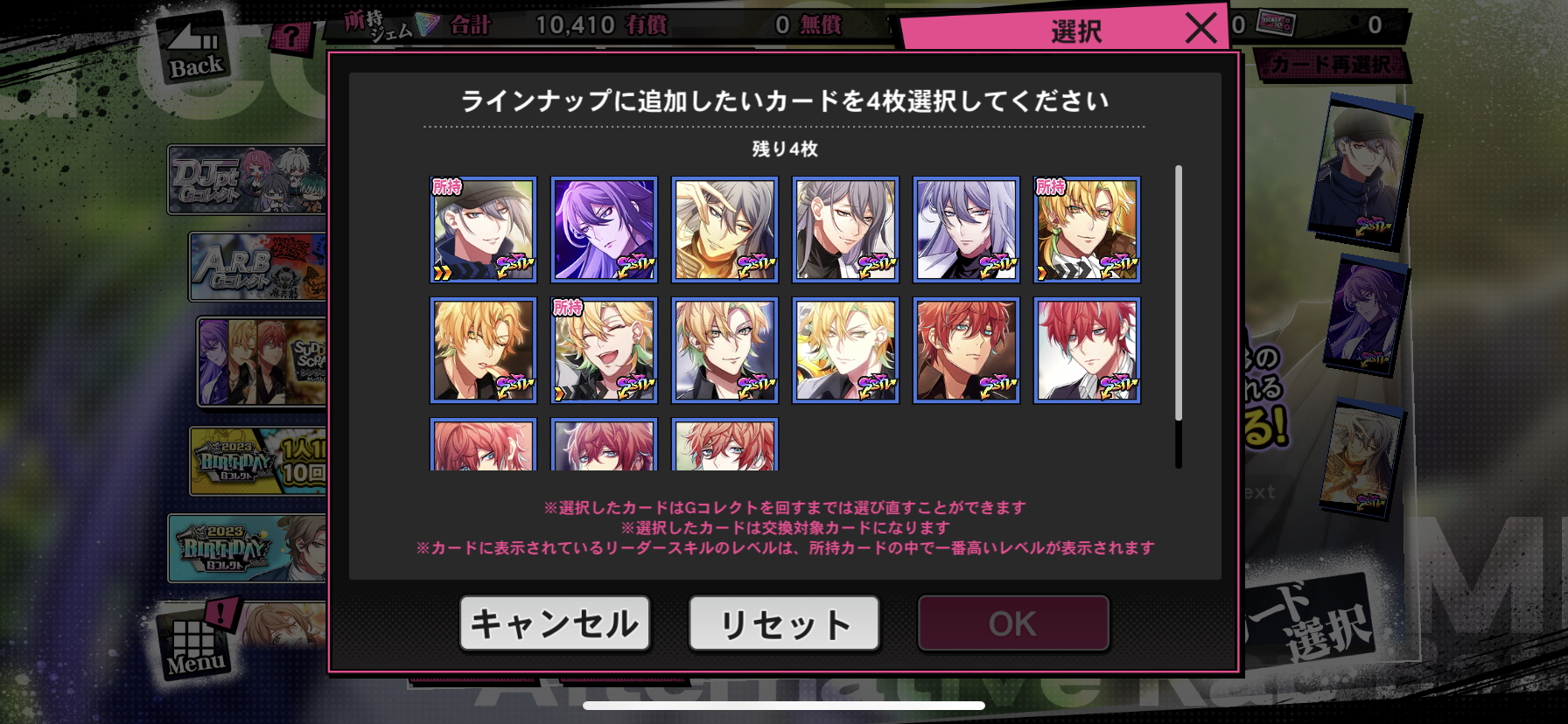Open the yellow 2023 BIRTHDAY banner
Screen dimensions: 1568x724
tap(259, 461)
